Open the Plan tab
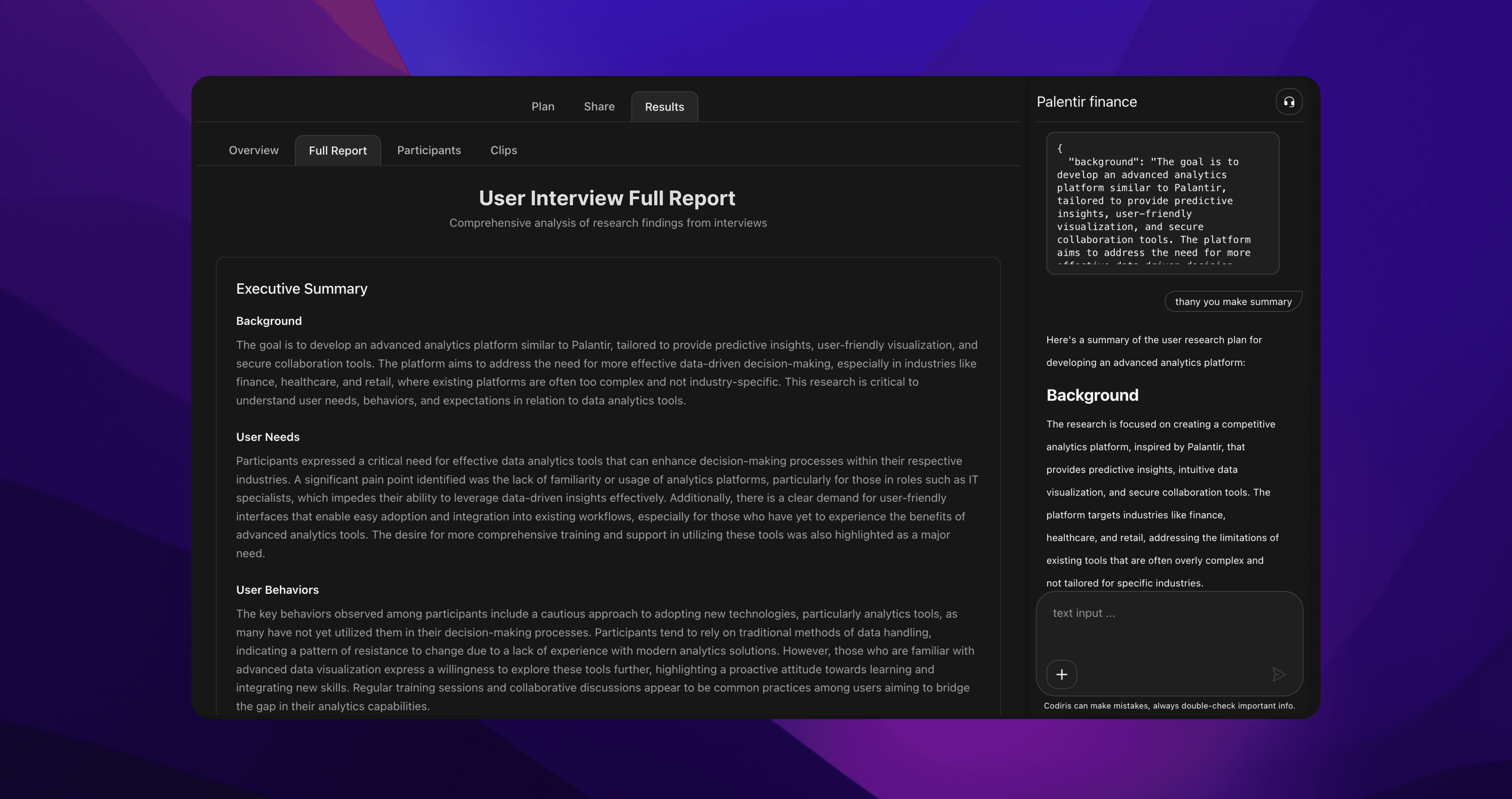The image size is (1512, 799). pyautogui.click(x=542, y=107)
